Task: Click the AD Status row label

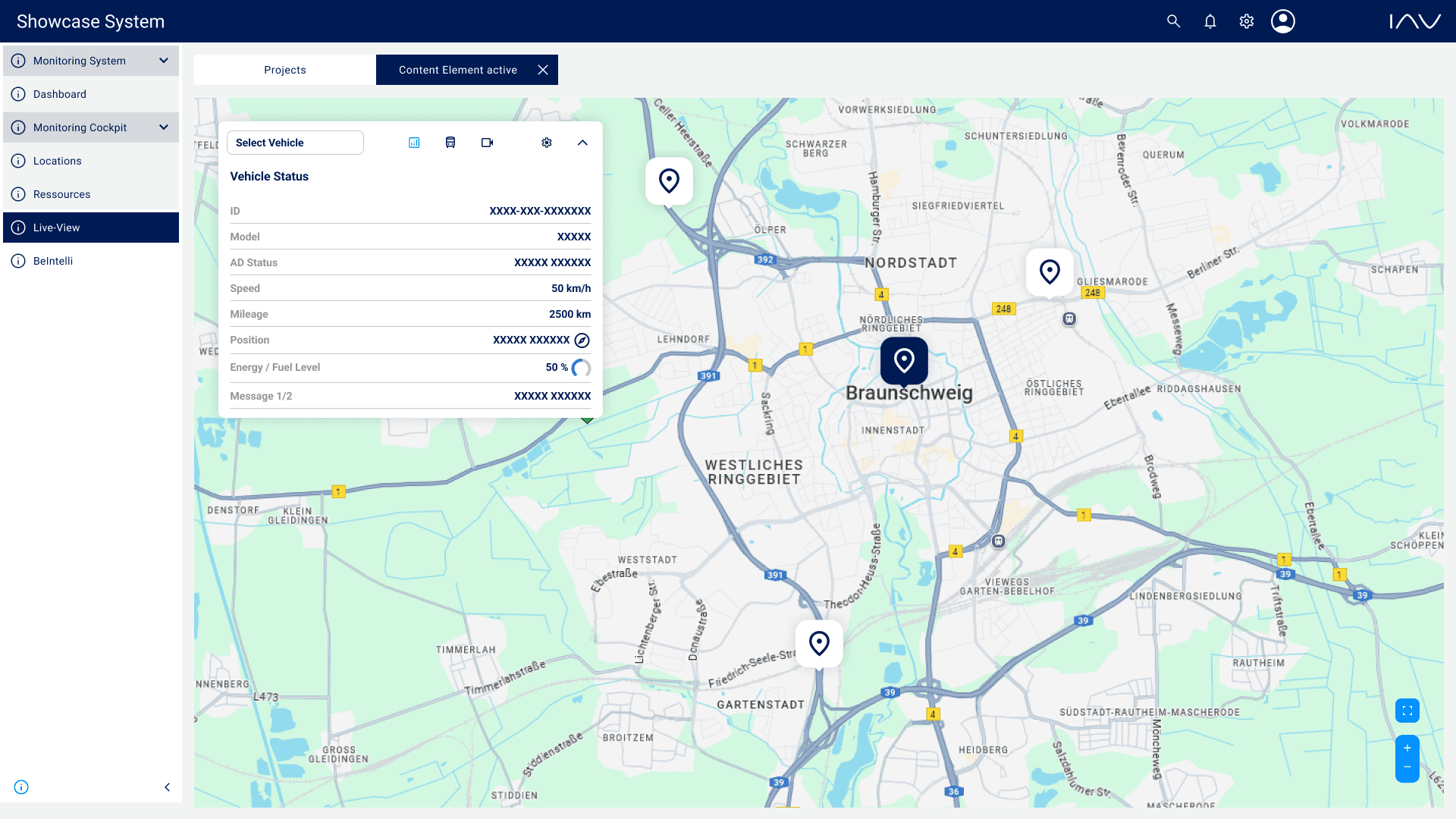Action: tap(253, 262)
